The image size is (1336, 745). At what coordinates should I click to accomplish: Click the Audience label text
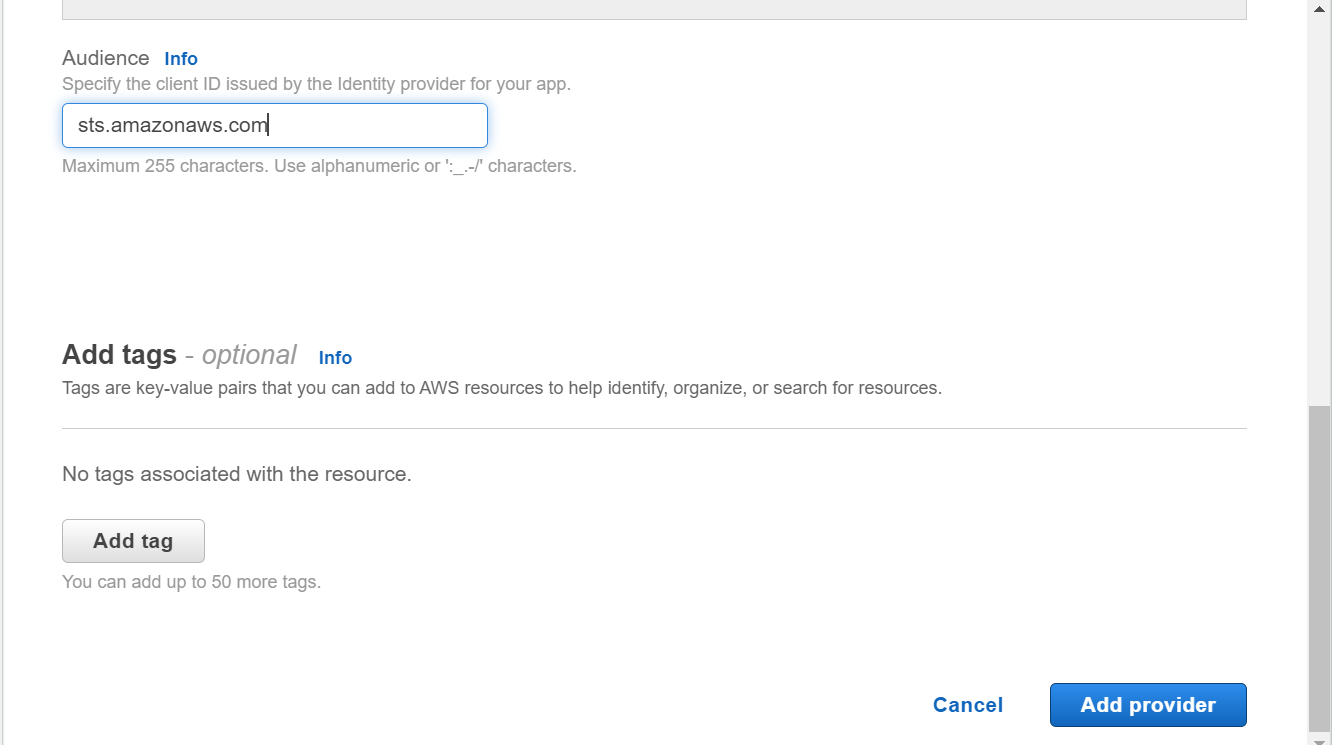pyautogui.click(x=105, y=58)
